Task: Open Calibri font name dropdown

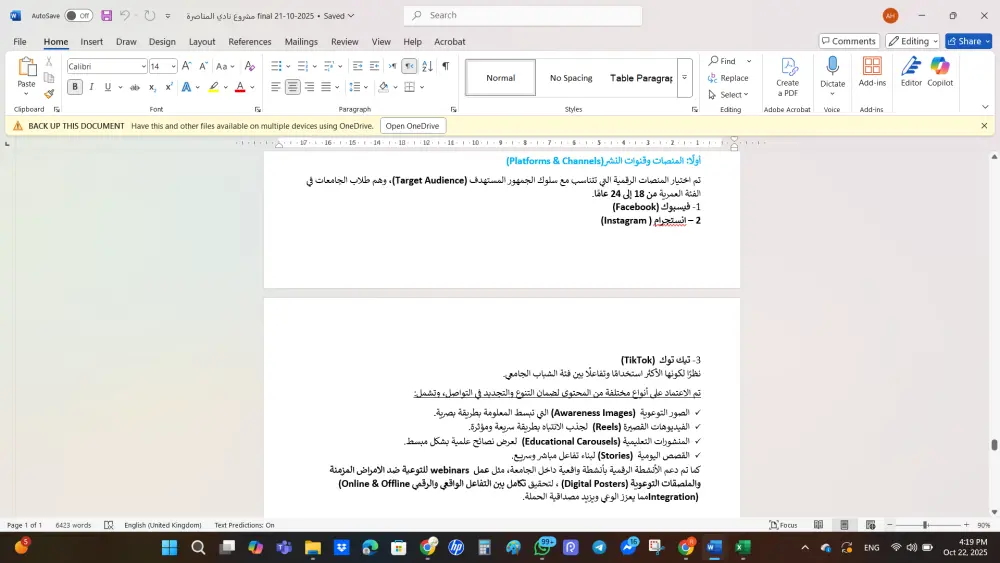Action: tap(143, 66)
